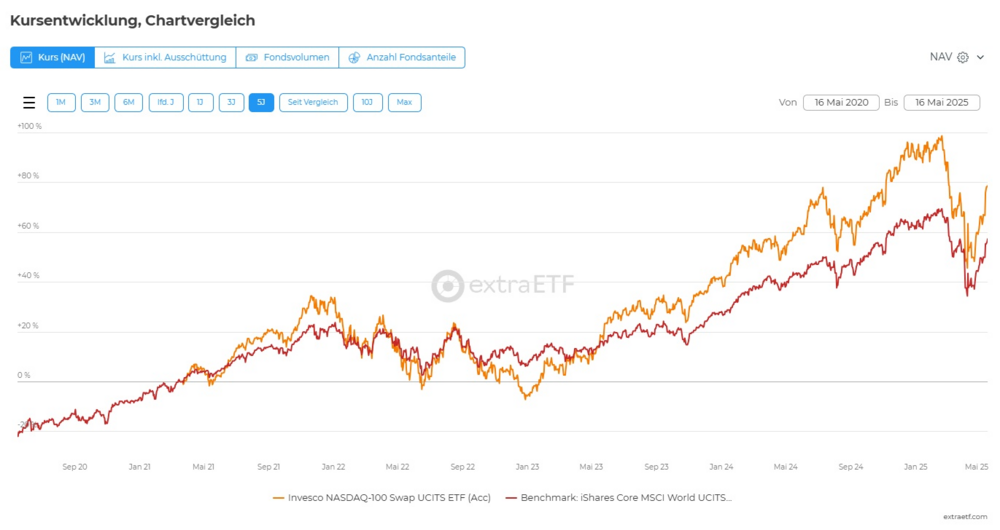1000x530 pixels.
Task: Select the 10J time range
Action: pyautogui.click(x=367, y=102)
